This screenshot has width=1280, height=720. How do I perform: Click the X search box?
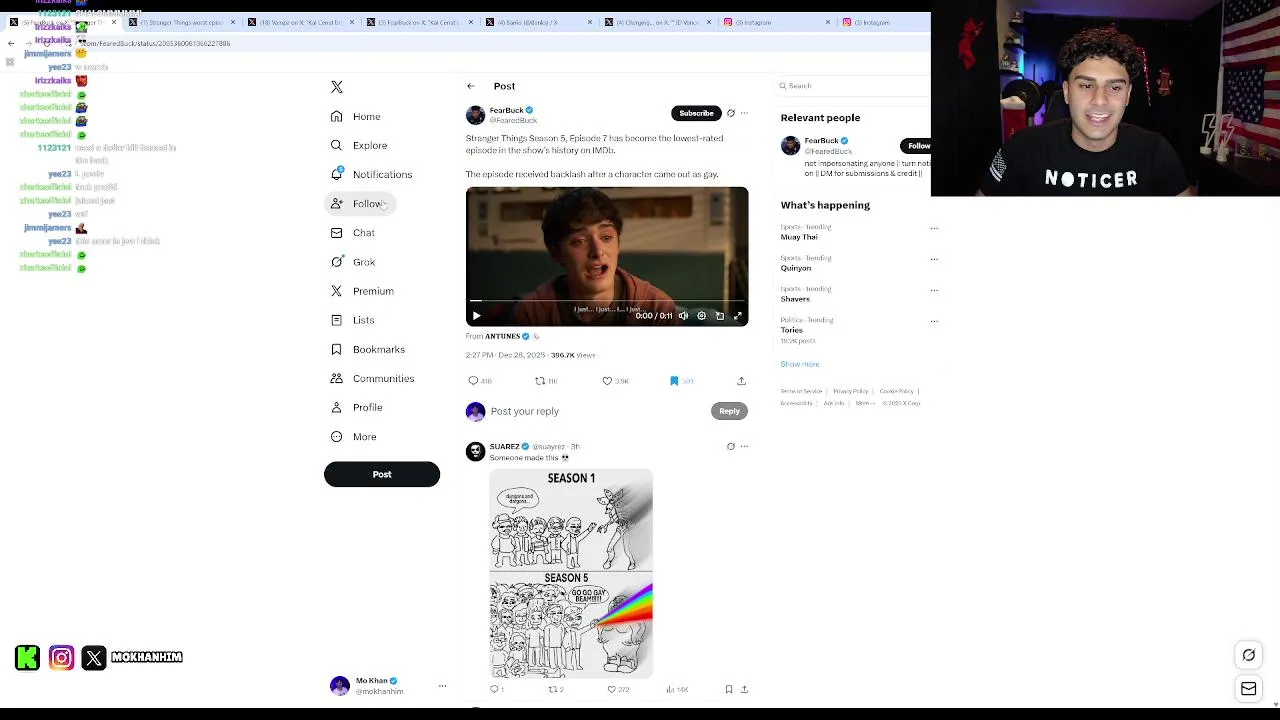point(853,86)
